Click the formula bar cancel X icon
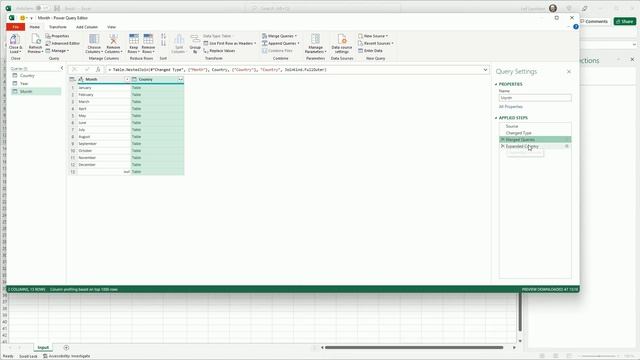 [75, 70]
